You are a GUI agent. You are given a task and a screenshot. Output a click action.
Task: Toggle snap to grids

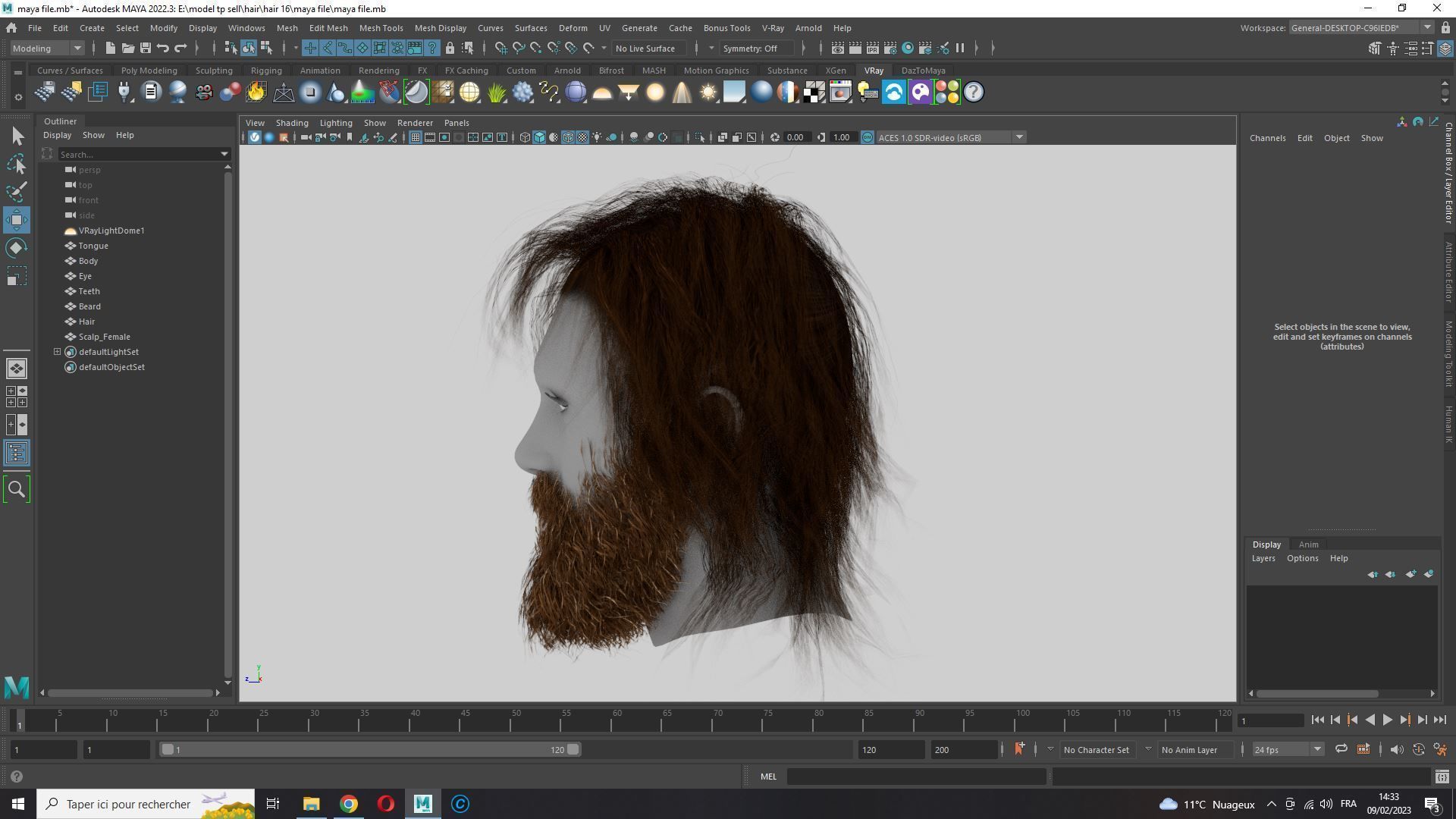pos(501,49)
